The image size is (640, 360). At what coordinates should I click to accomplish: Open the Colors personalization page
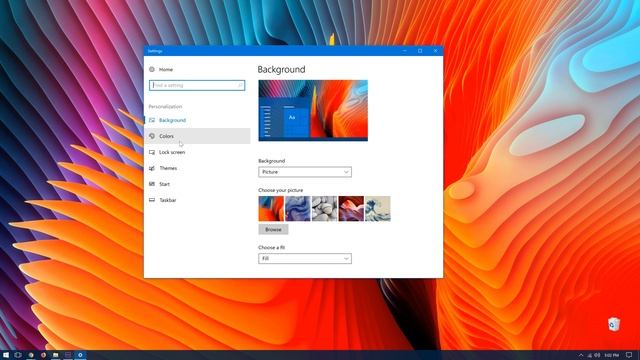point(197,136)
